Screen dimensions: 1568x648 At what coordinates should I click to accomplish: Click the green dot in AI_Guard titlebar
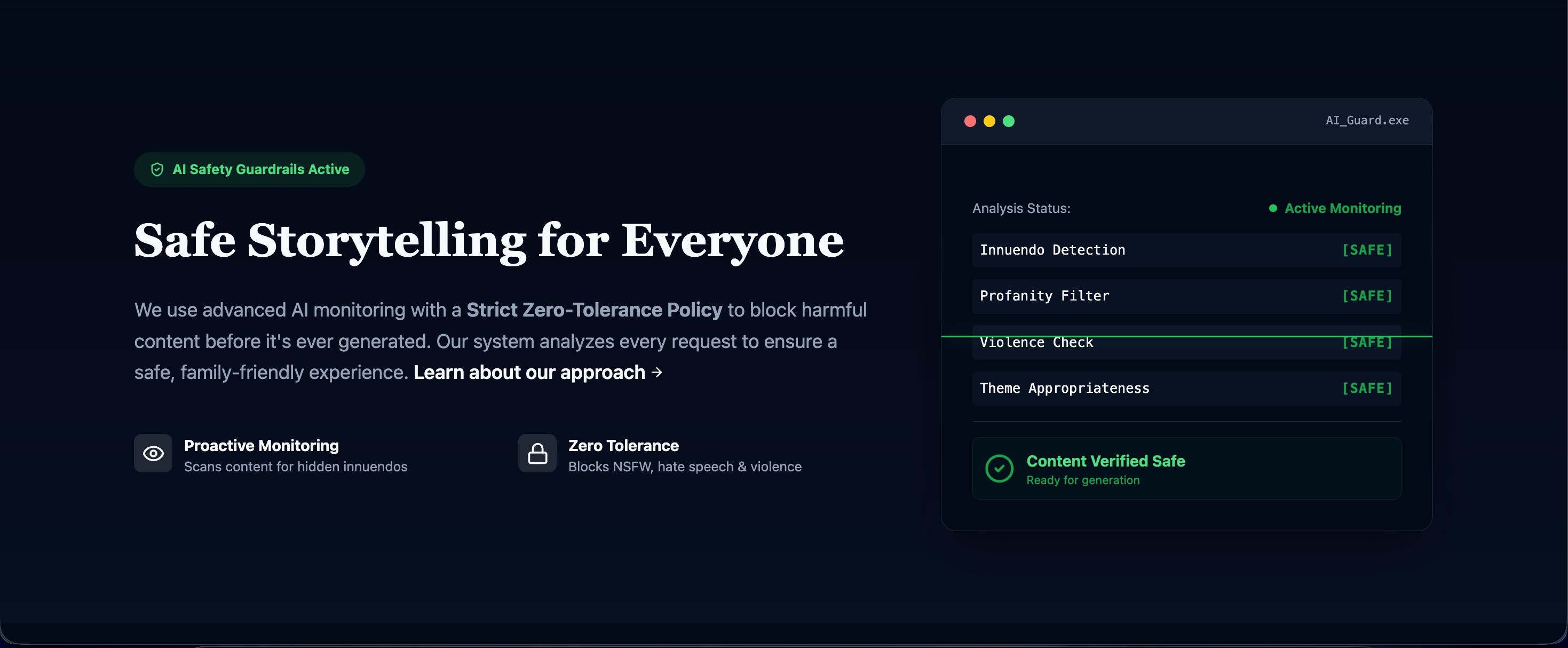[x=1009, y=121]
